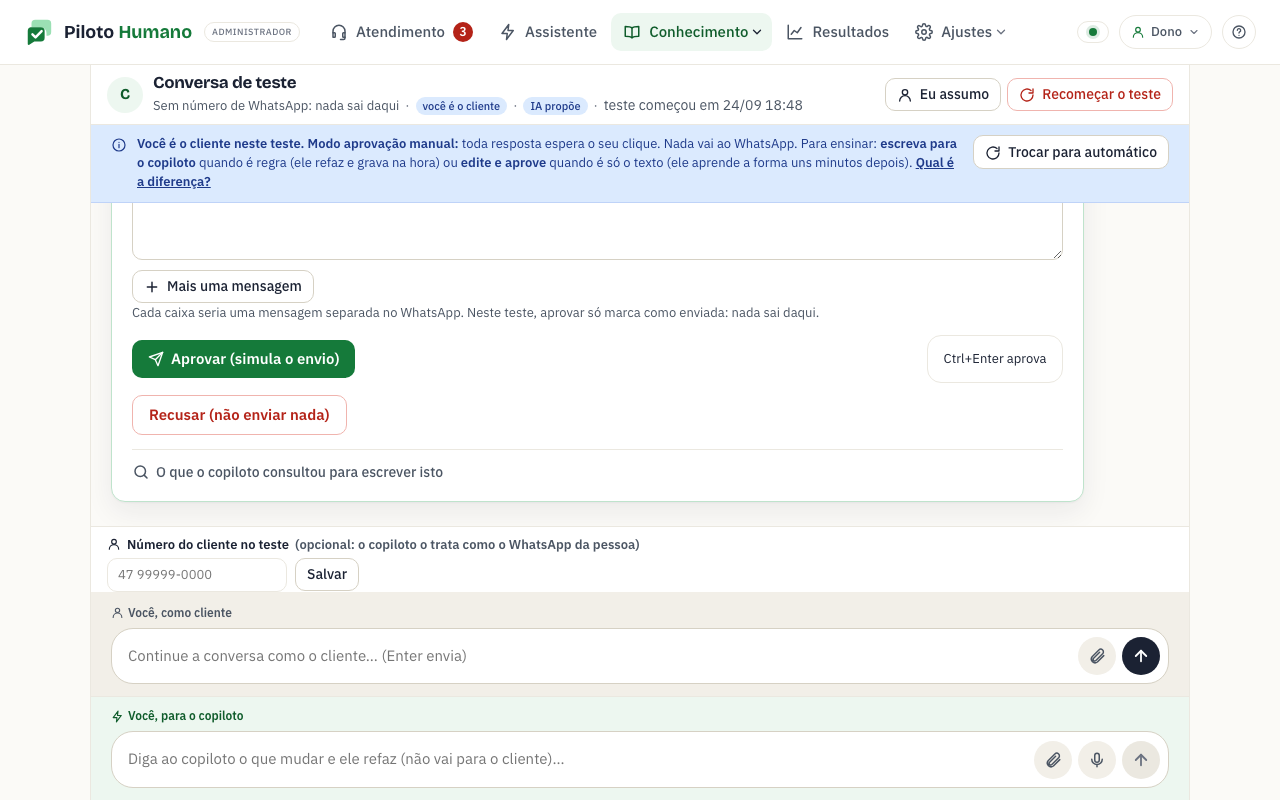Image resolution: width=1280 pixels, height=800 pixels.
Task: Click teste começou em 24/09 18:48 text
Action: click(703, 106)
